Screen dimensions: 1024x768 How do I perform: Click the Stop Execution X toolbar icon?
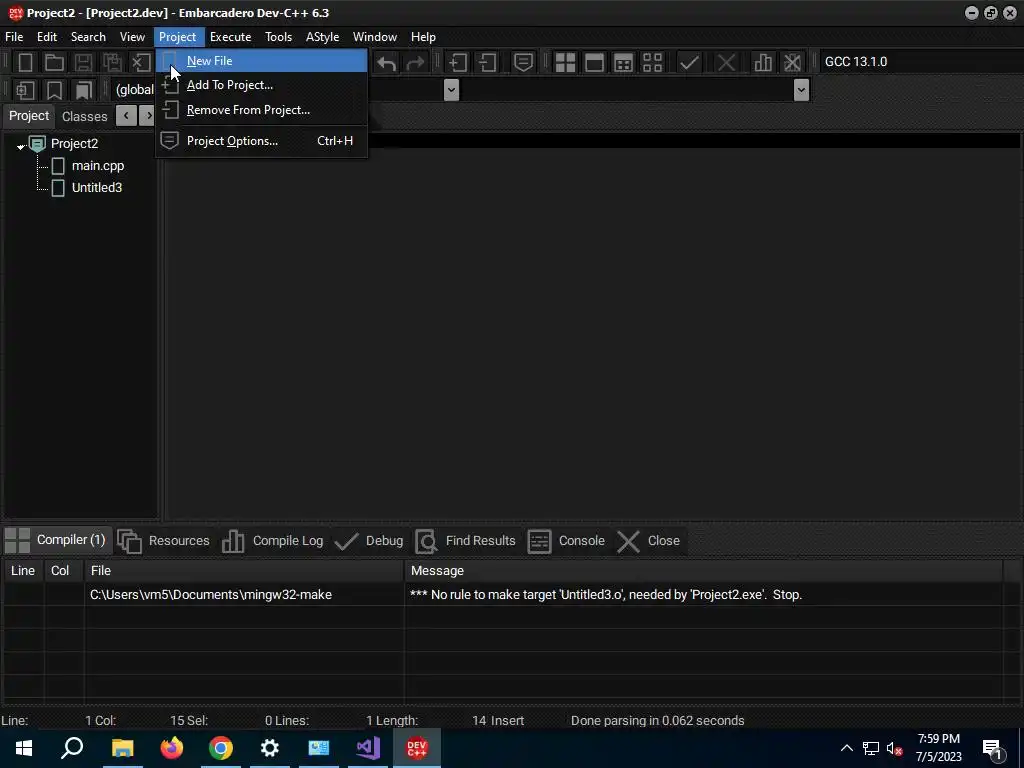726,62
